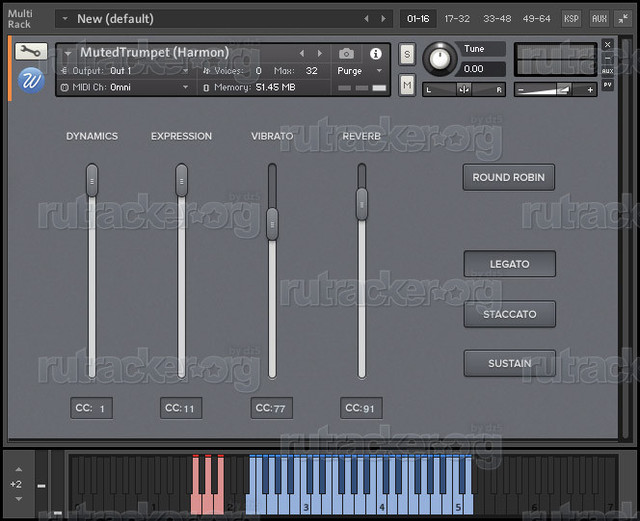
Task: Solo the MutedTrumpet instrument
Action: point(407,54)
